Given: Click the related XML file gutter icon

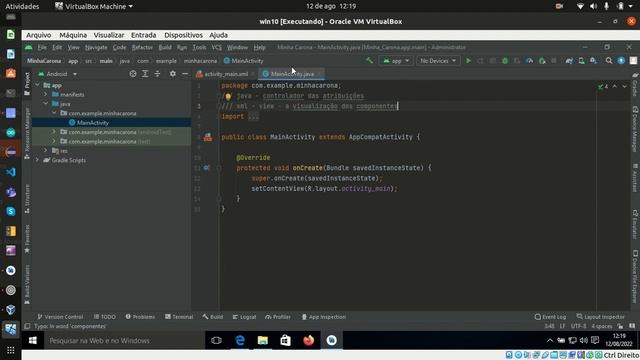Looking at the screenshot, I should pyautogui.click(x=208, y=137).
